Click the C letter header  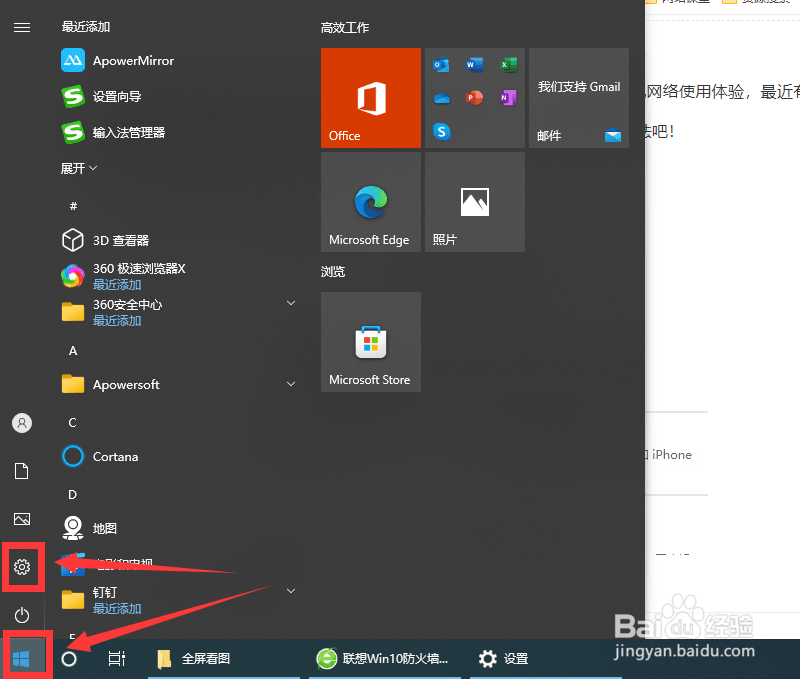(x=72, y=422)
